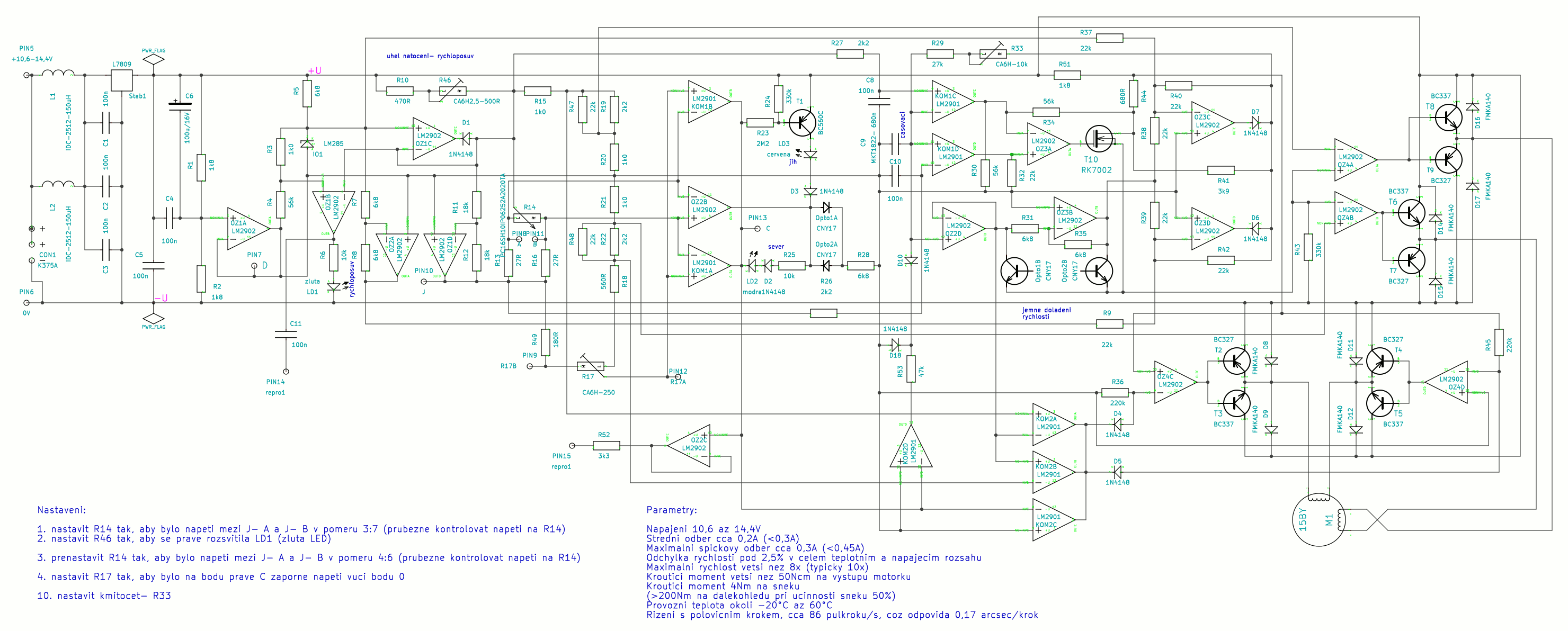Click the "Parametry:" heading text

671,510
